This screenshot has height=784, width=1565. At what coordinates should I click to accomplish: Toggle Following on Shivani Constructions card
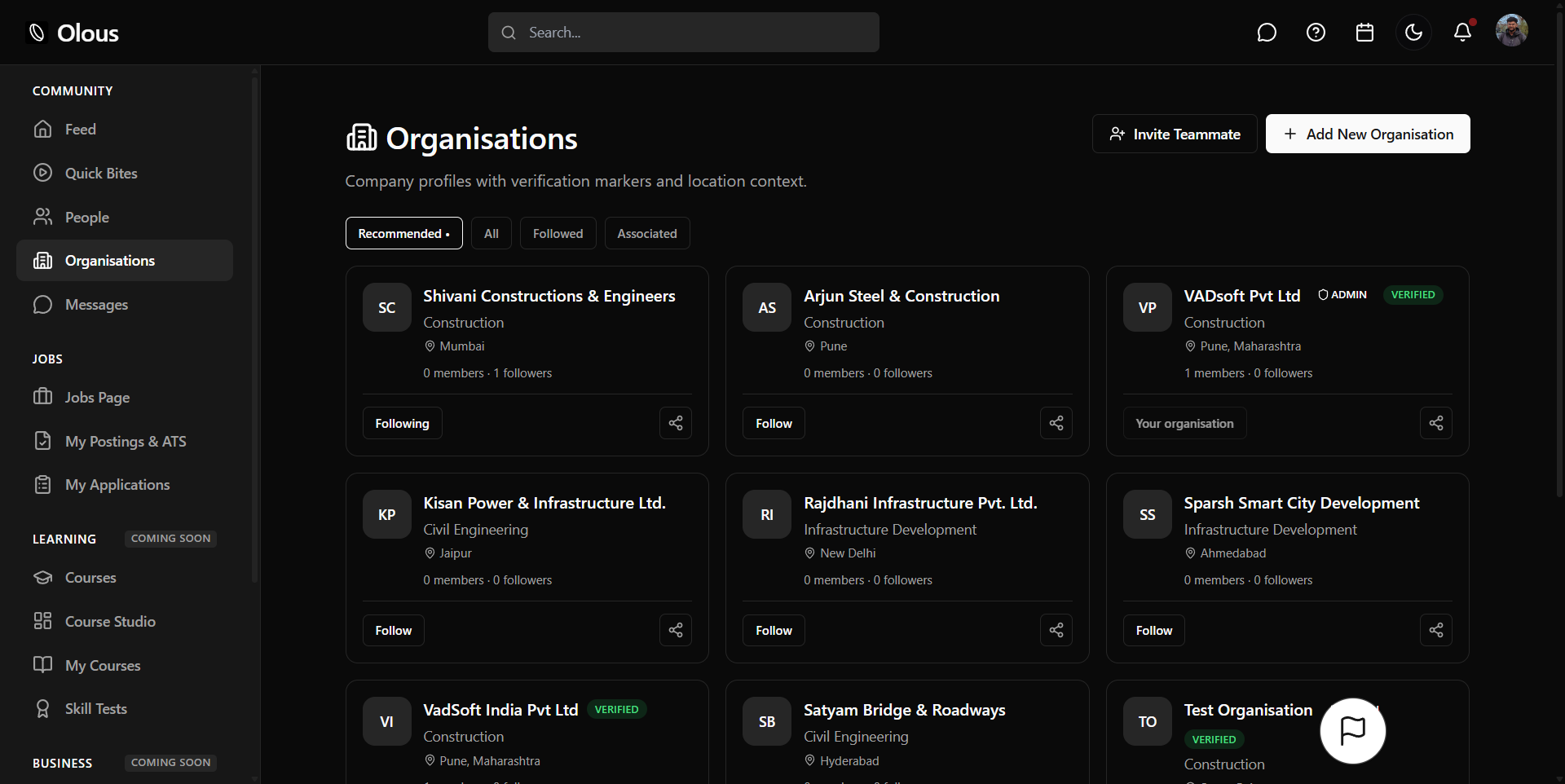(403, 423)
